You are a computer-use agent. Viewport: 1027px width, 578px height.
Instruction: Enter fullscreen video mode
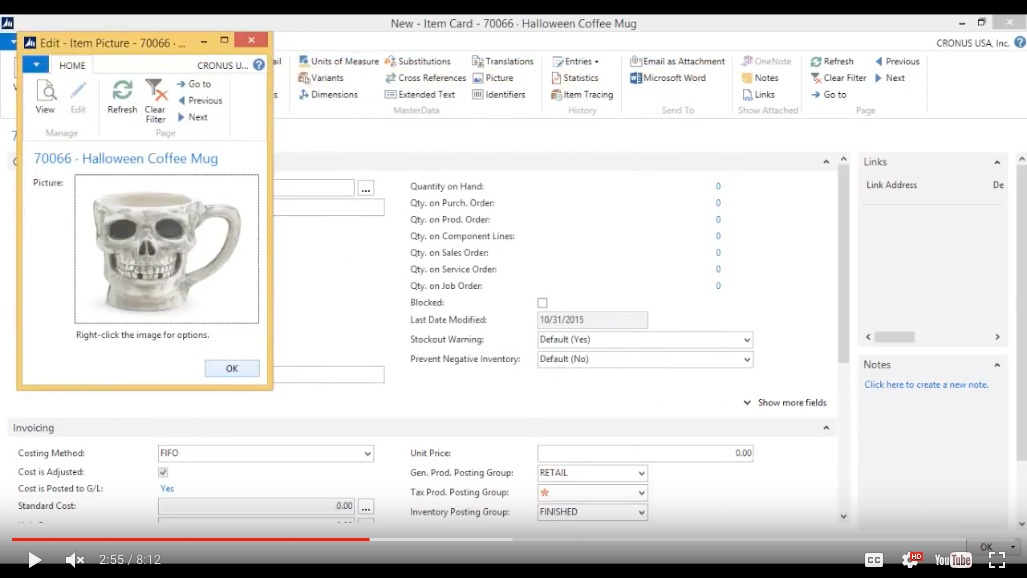997,560
